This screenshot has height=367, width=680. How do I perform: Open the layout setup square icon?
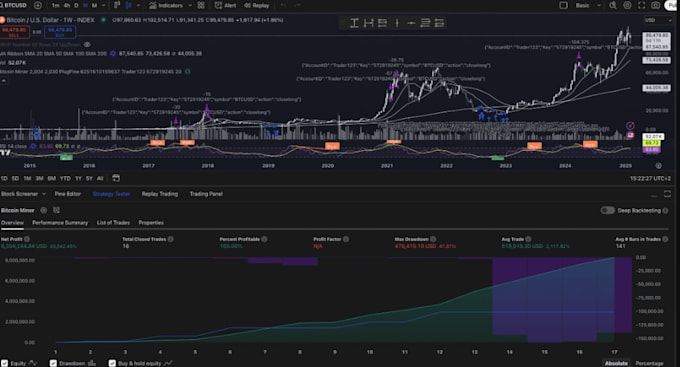[563, 5]
